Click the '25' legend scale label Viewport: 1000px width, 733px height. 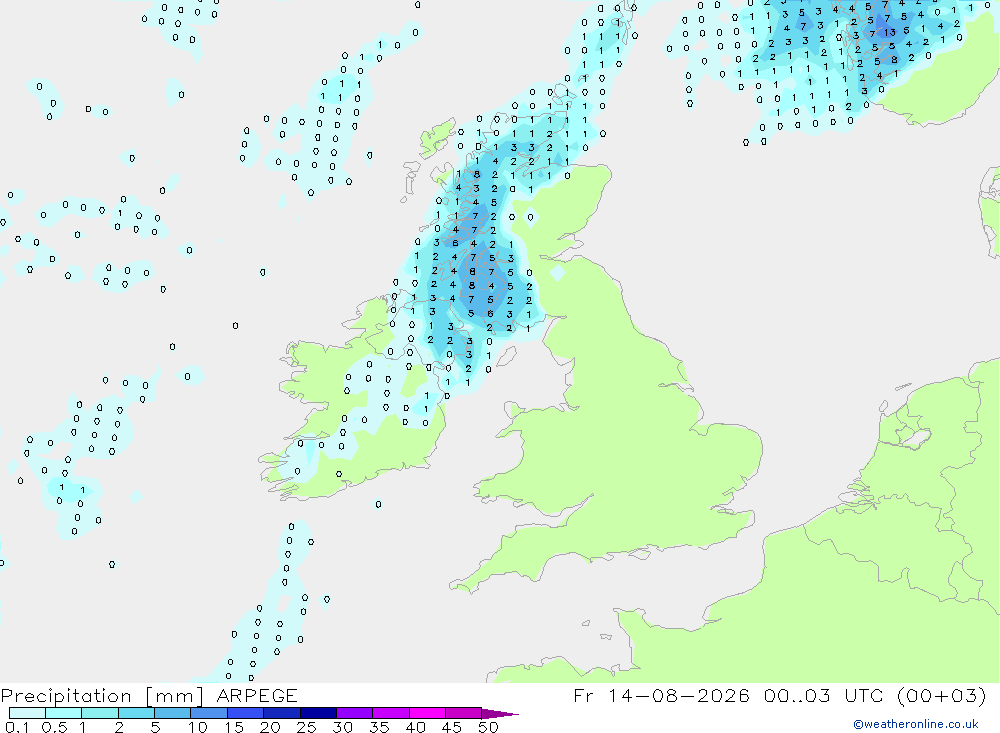pyautogui.click(x=307, y=727)
